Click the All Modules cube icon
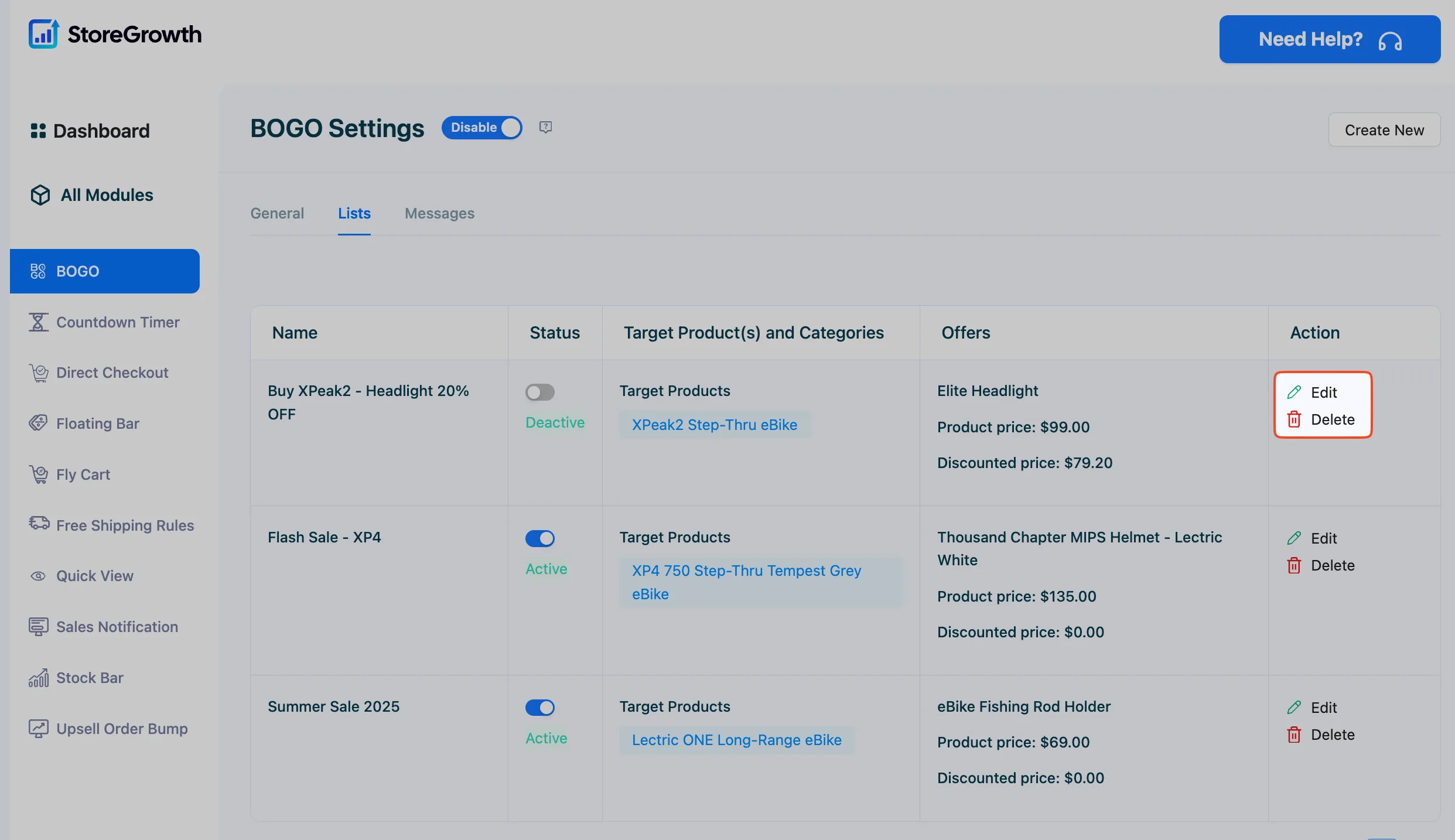The image size is (1455, 840). pyautogui.click(x=40, y=195)
